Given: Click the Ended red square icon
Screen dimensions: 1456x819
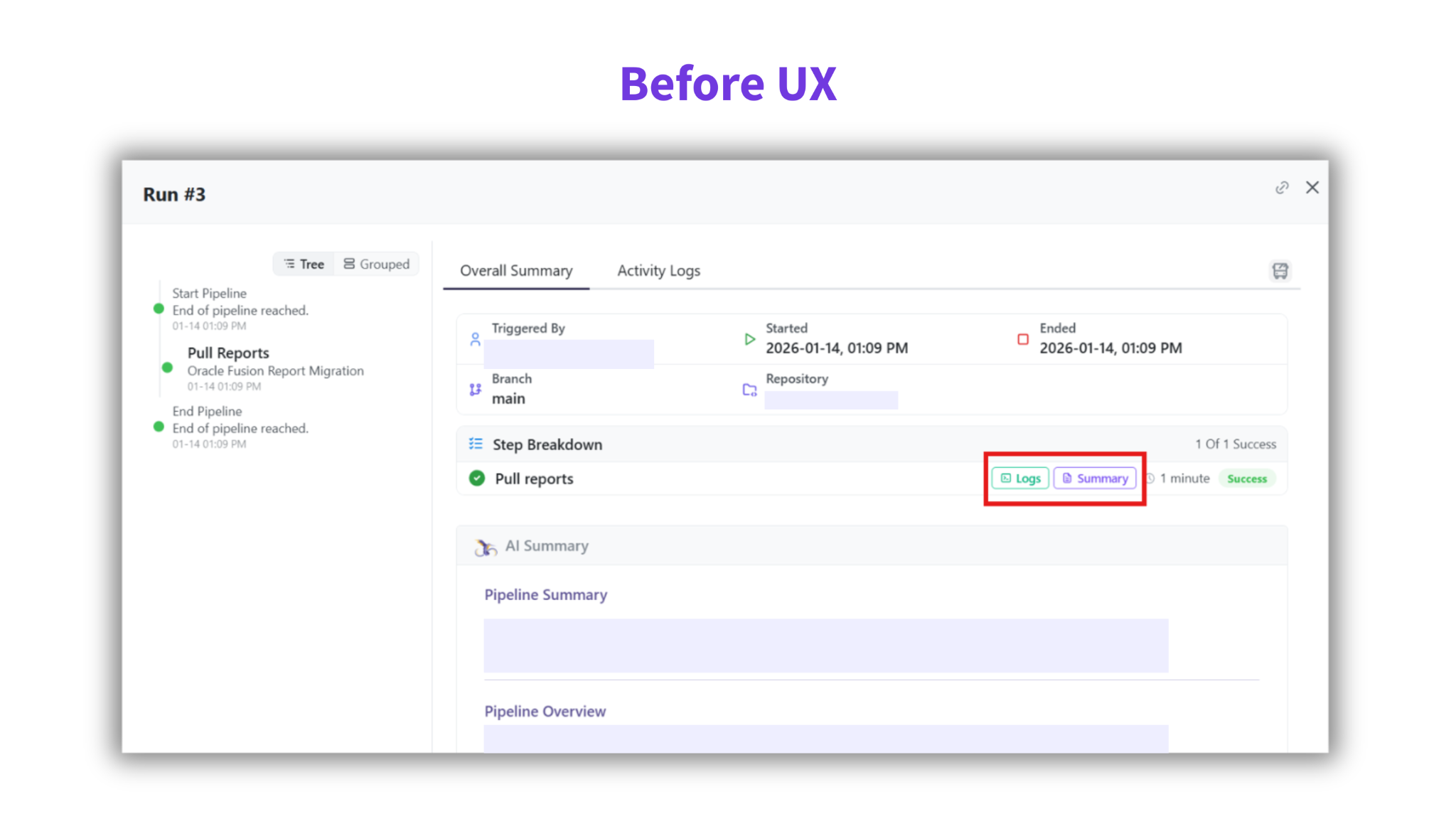Looking at the screenshot, I should (1022, 339).
